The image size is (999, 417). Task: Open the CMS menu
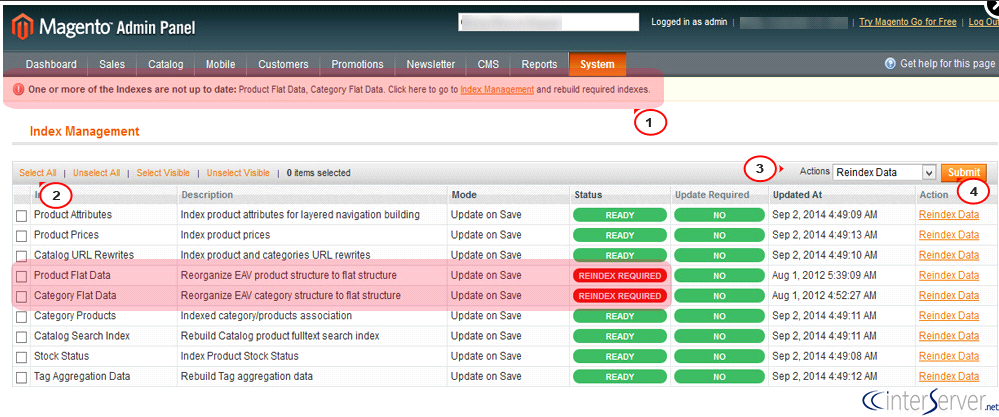click(488, 64)
